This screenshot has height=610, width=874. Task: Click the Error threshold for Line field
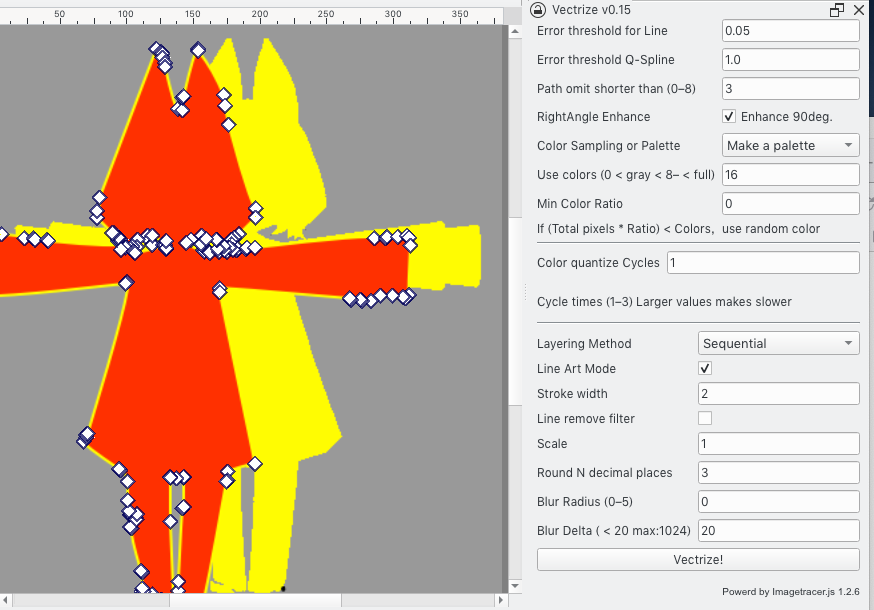coord(790,31)
